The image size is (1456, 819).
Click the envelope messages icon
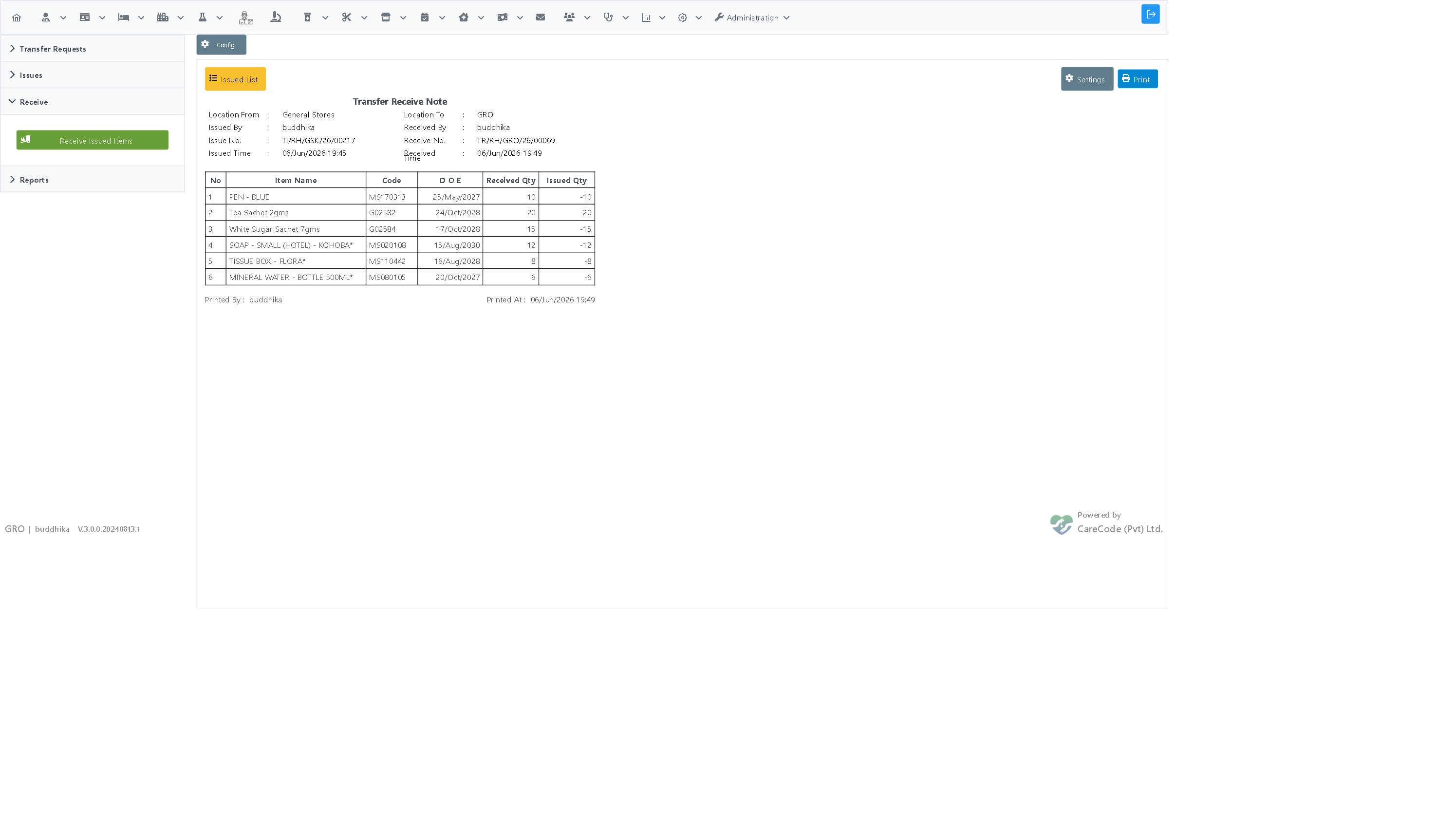pyautogui.click(x=541, y=18)
